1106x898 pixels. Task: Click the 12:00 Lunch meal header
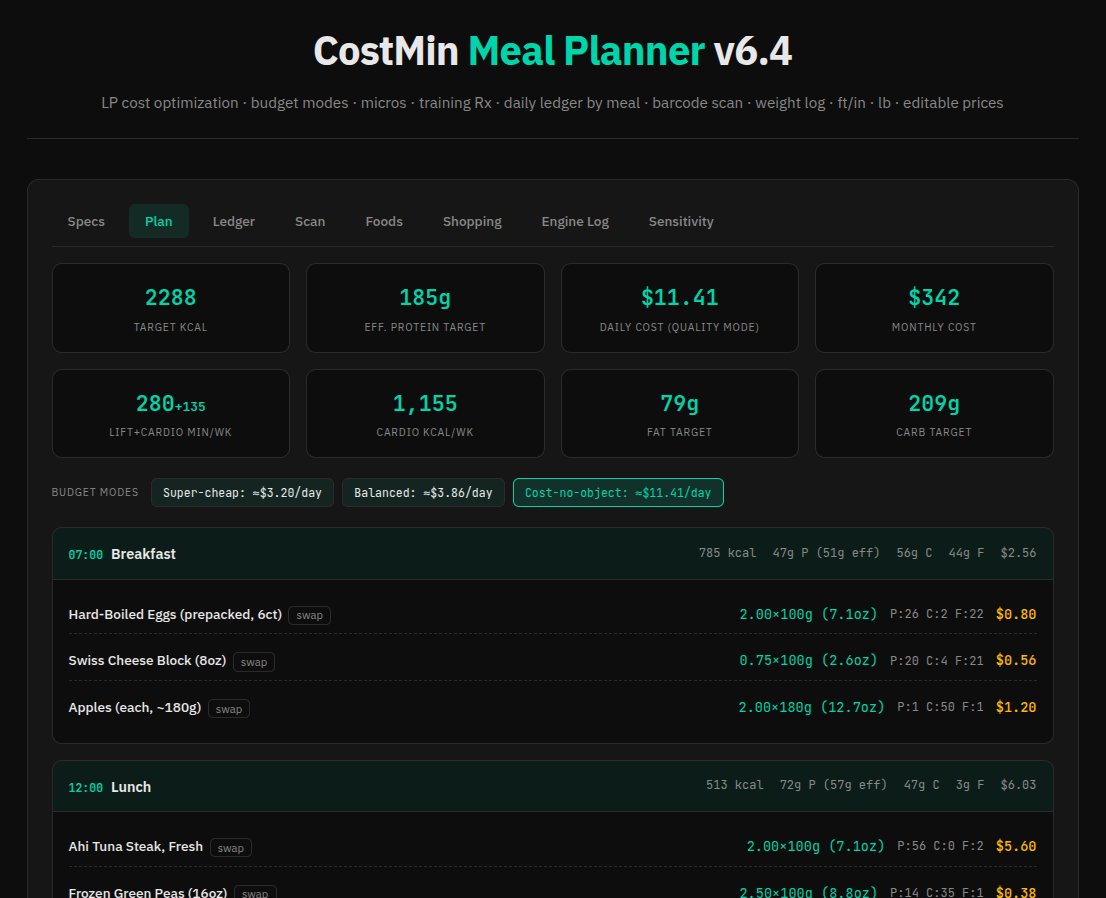(x=552, y=787)
